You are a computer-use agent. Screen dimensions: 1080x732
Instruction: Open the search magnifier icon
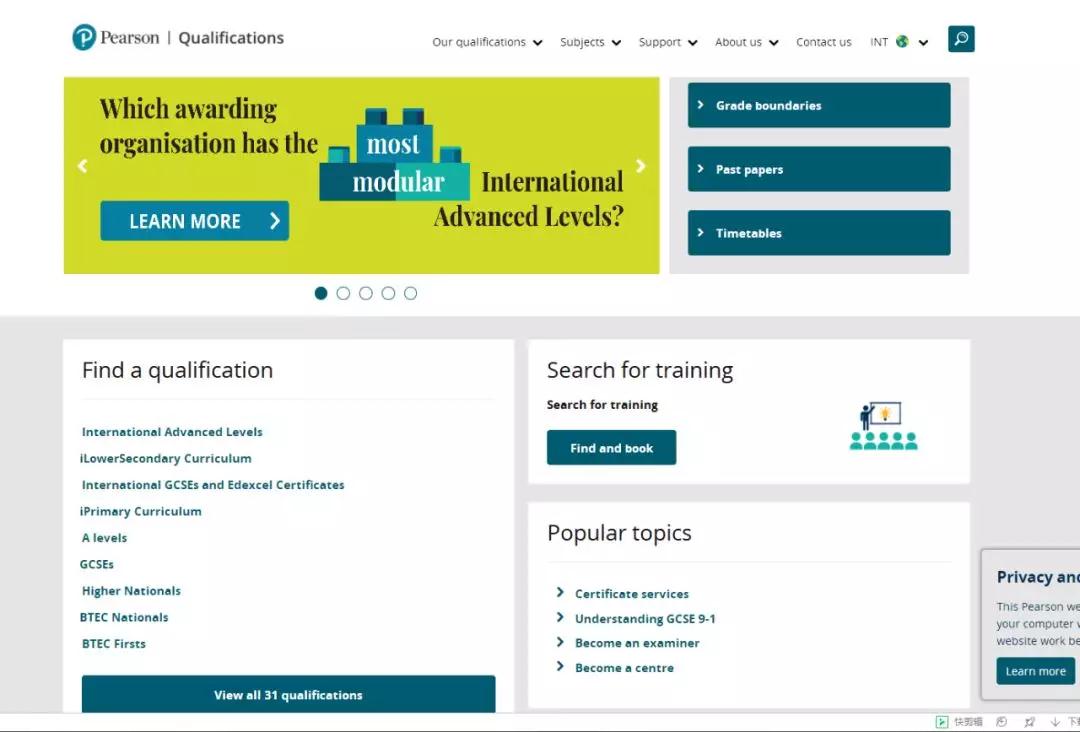coord(961,39)
